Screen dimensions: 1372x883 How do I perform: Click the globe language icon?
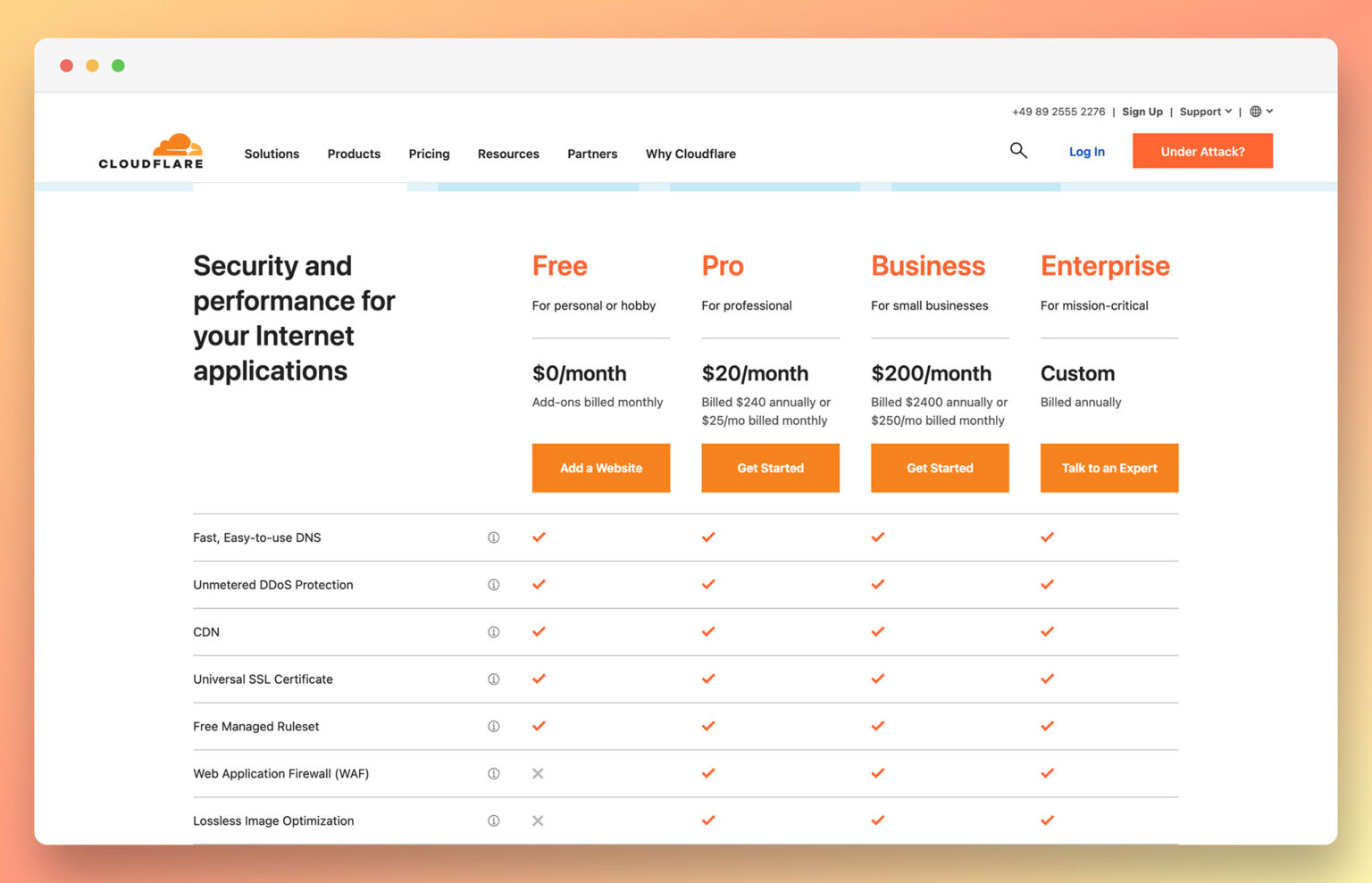point(1256,112)
